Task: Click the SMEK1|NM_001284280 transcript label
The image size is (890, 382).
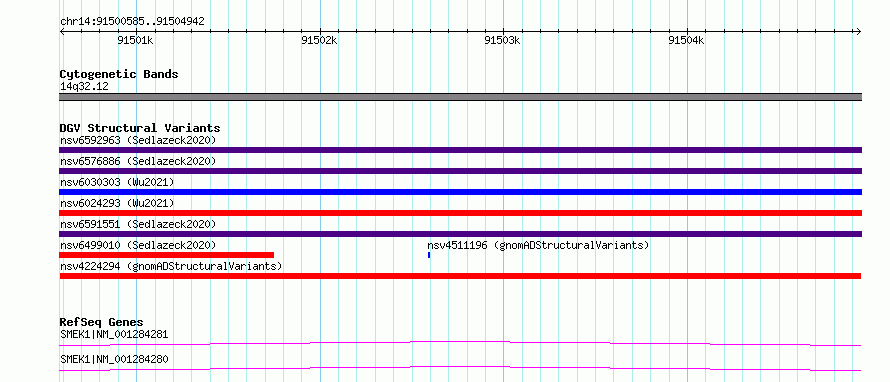Action: click(x=115, y=359)
